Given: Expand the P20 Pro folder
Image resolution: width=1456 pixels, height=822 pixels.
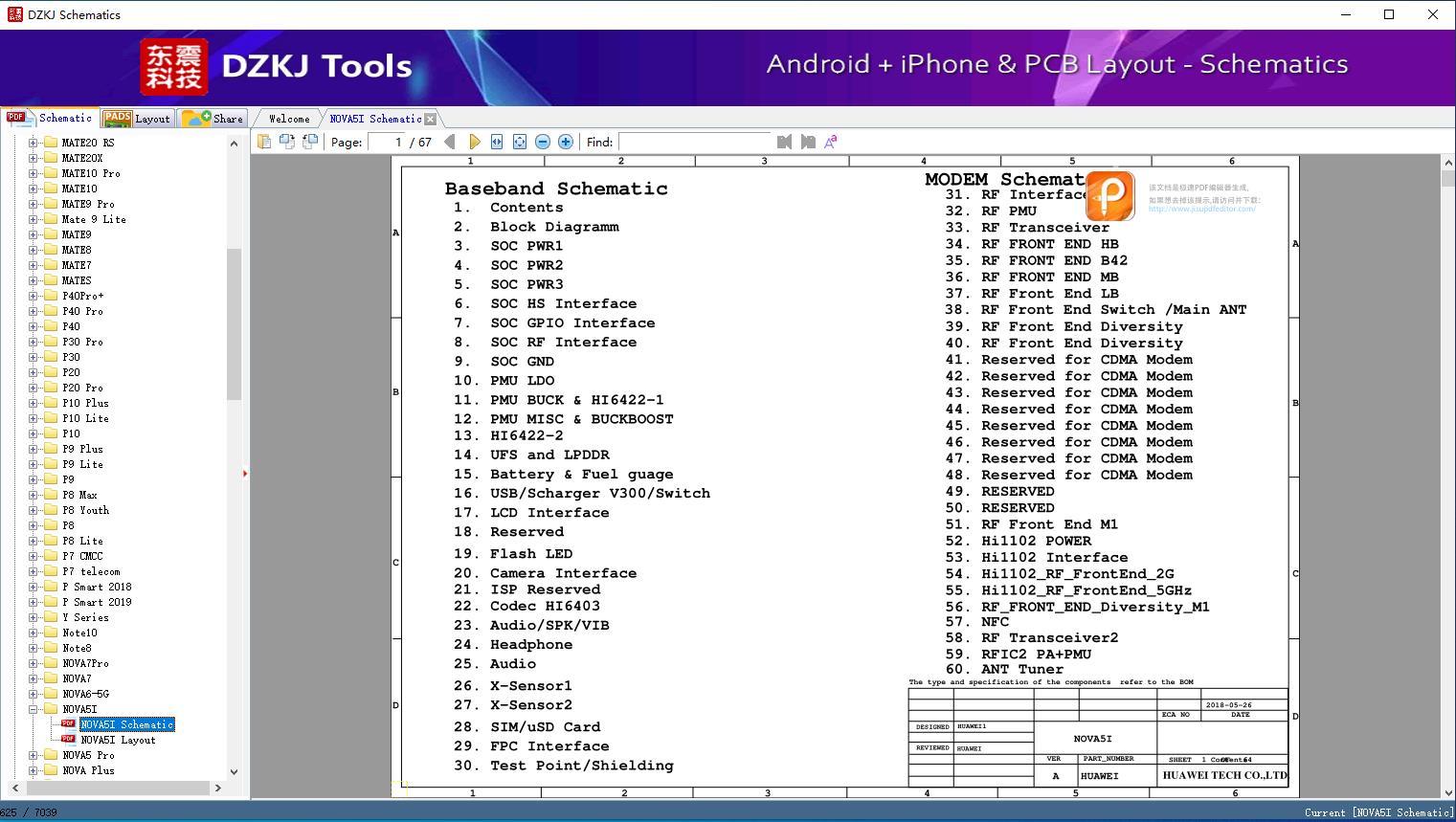Looking at the screenshot, I should pyautogui.click(x=34, y=388).
